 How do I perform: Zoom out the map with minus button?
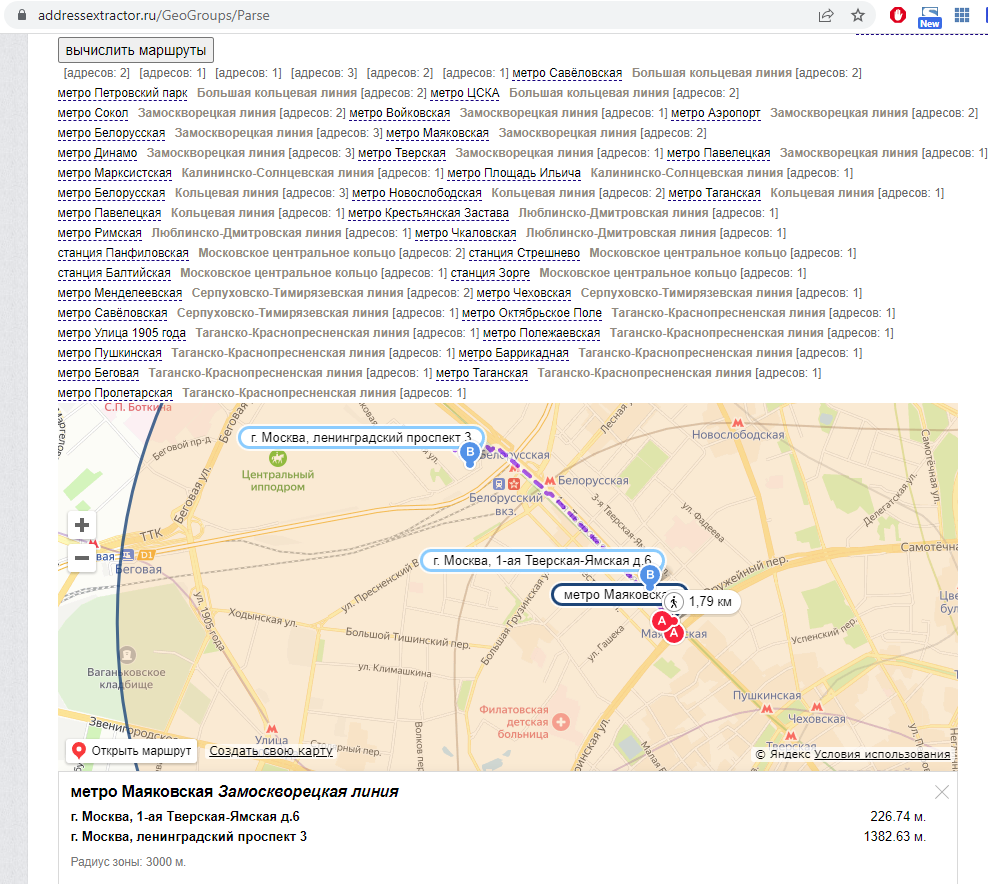tap(82, 558)
